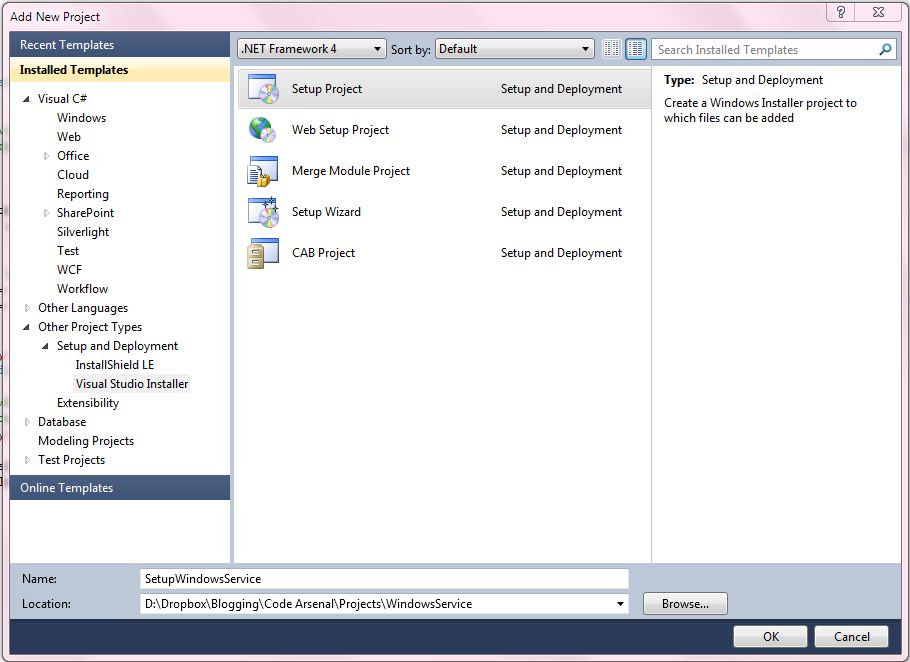Choose the Merge Module Project icon

click(x=263, y=170)
